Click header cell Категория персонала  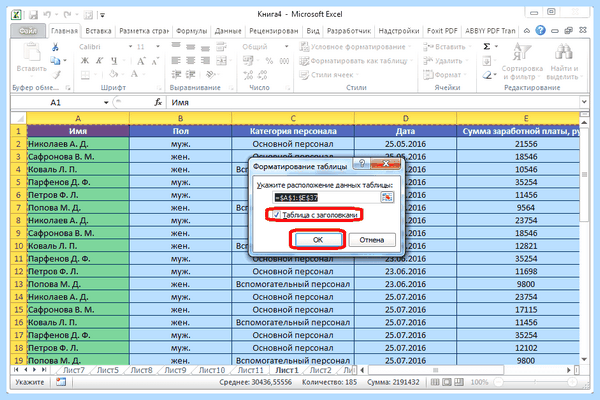(x=293, y=131)
